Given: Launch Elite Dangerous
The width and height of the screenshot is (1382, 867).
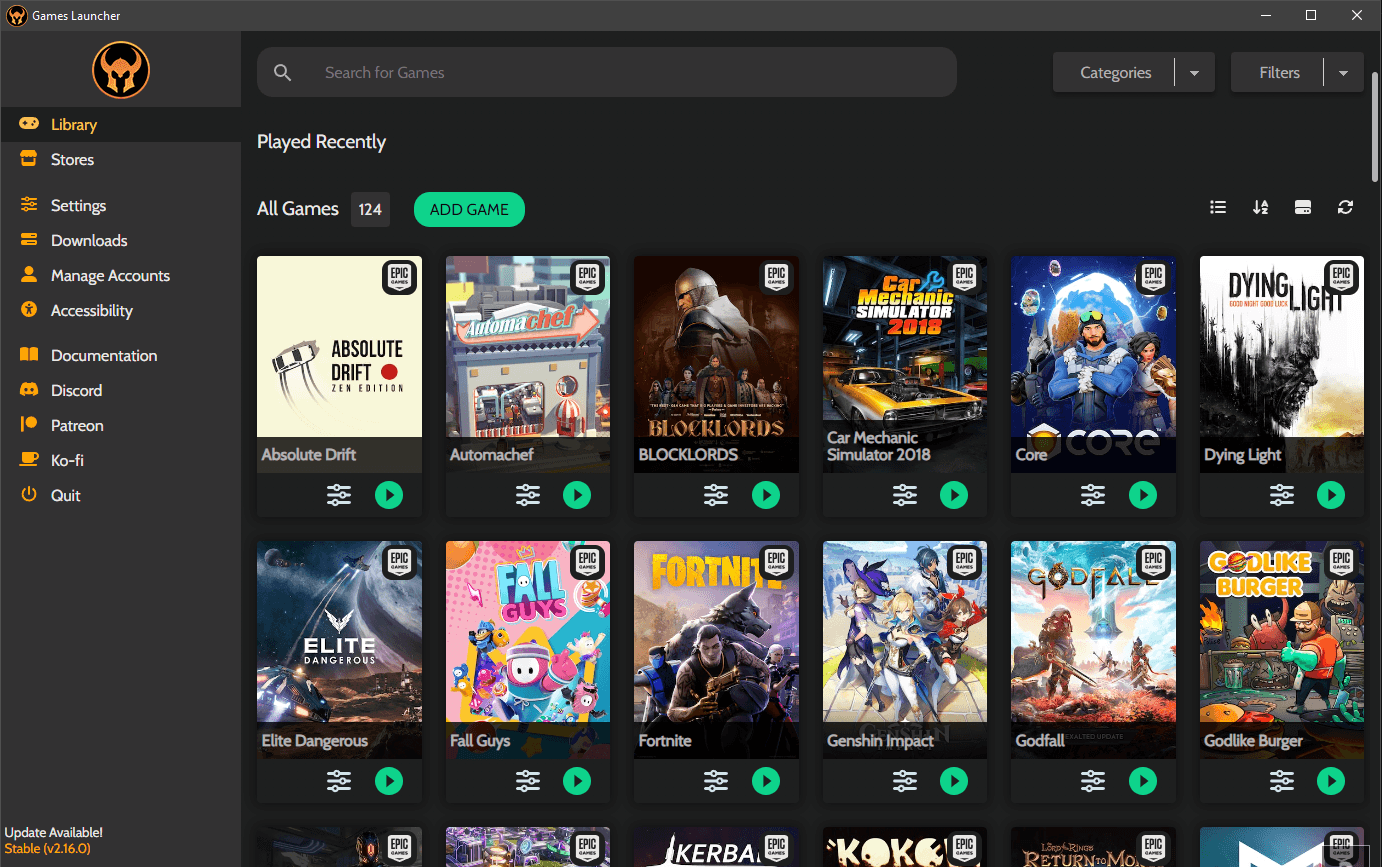Looking at the screenshot, I should [389, 781].
